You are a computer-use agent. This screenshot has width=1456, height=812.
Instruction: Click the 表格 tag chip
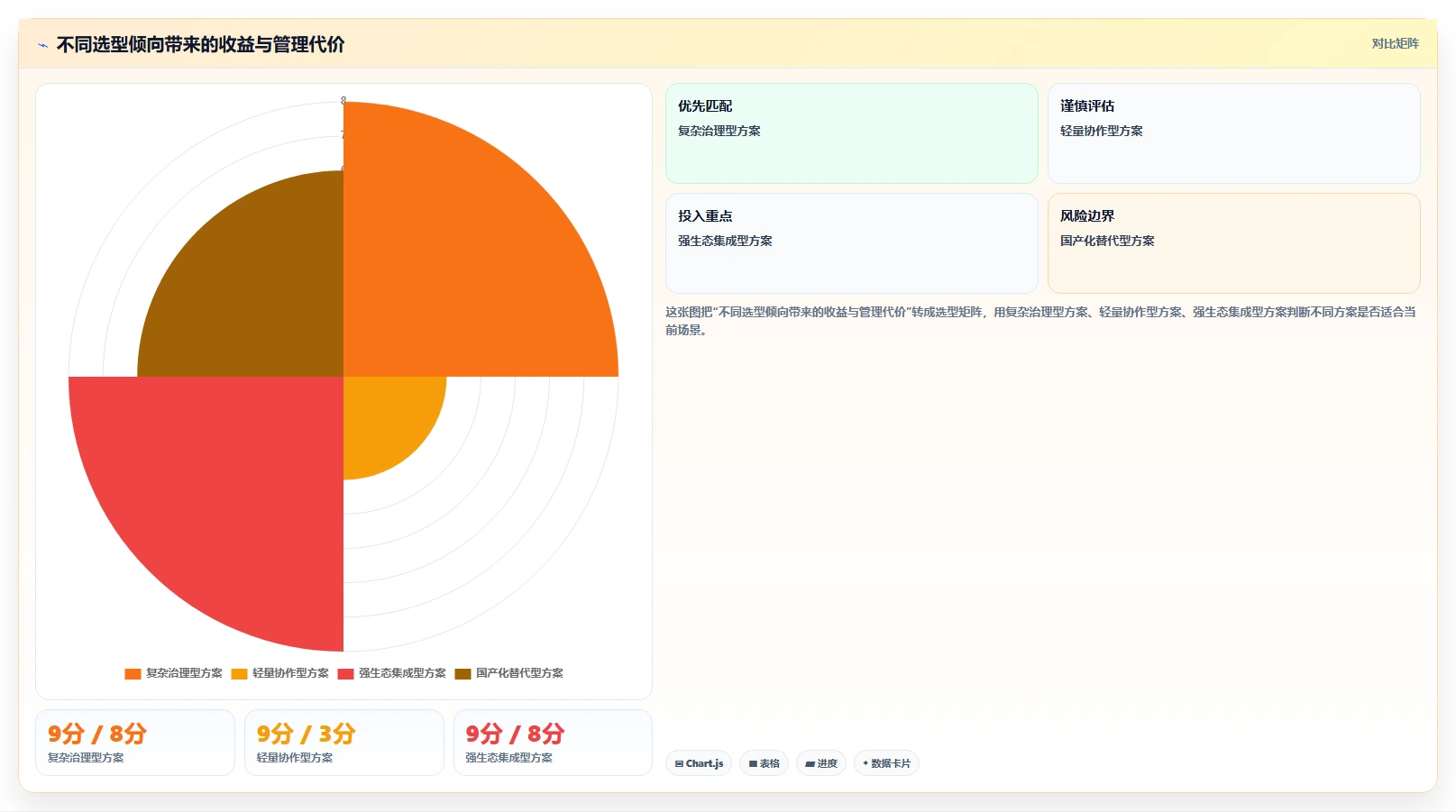pyautogui.click(x=764, y=763)
